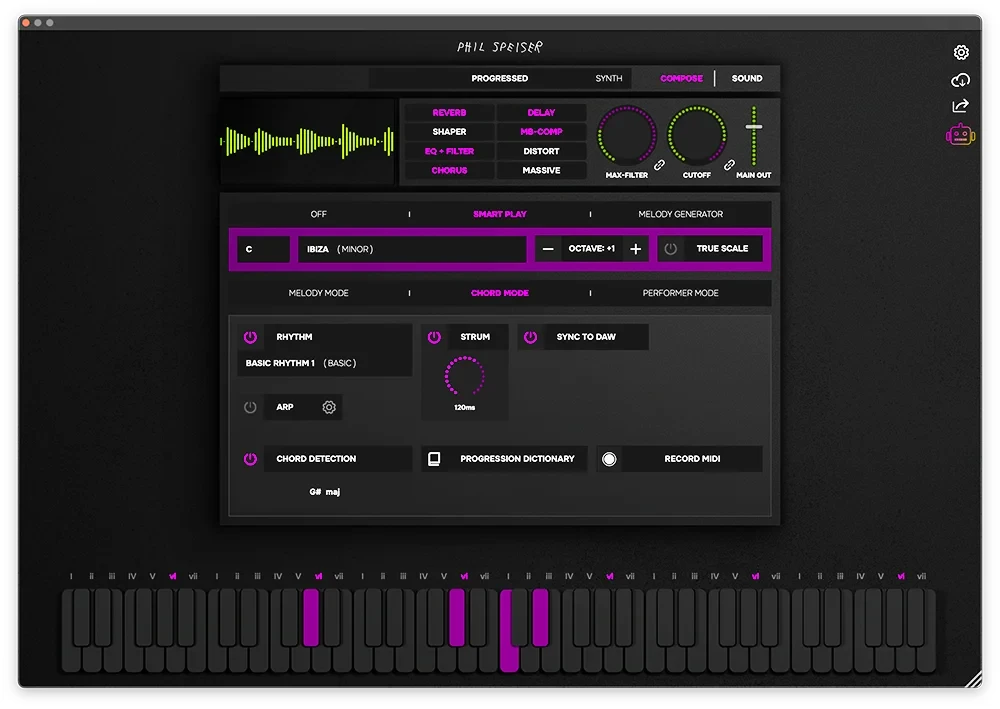Viewport: 1000px width, 709px height.
Task: Toggle the Reverb effect
Action: pyautogui.click(x=450, y=113)
